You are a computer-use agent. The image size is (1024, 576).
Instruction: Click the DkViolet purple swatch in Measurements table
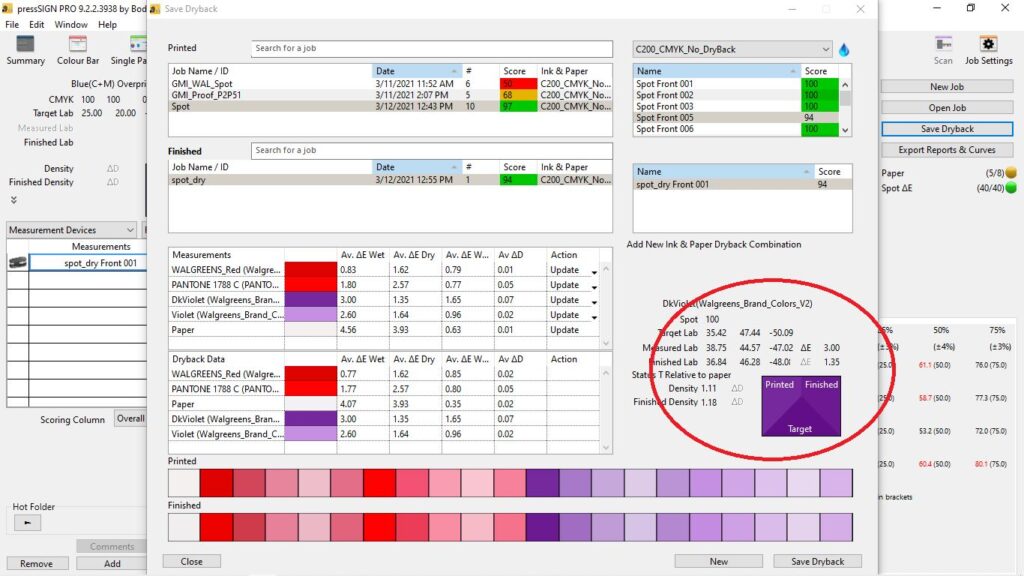[x=311, y=300]
